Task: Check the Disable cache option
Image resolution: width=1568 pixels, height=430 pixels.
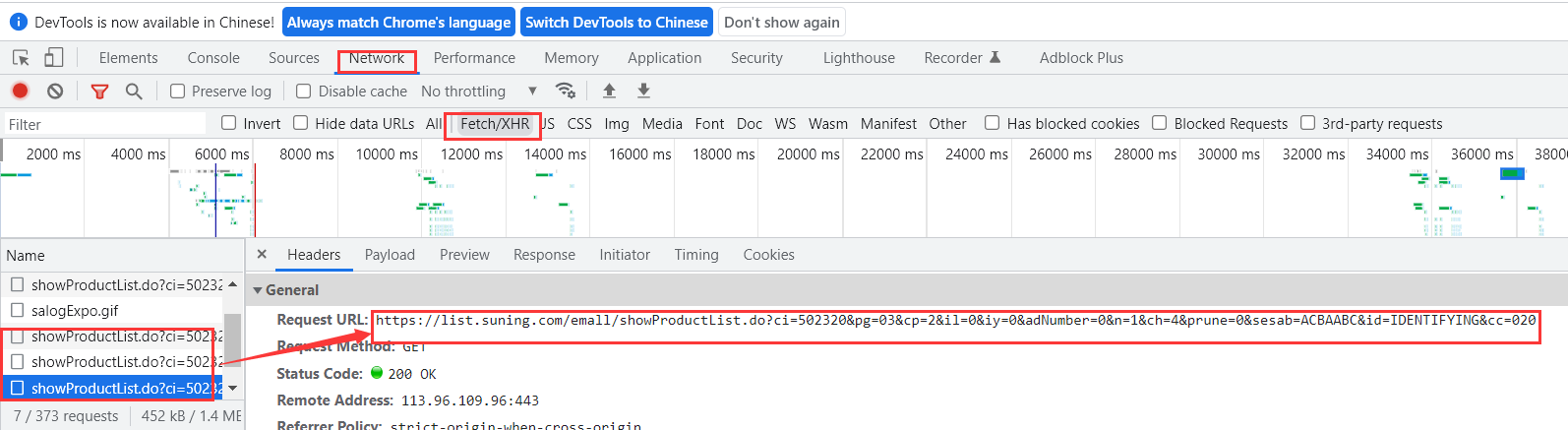Action: [304, 92]
